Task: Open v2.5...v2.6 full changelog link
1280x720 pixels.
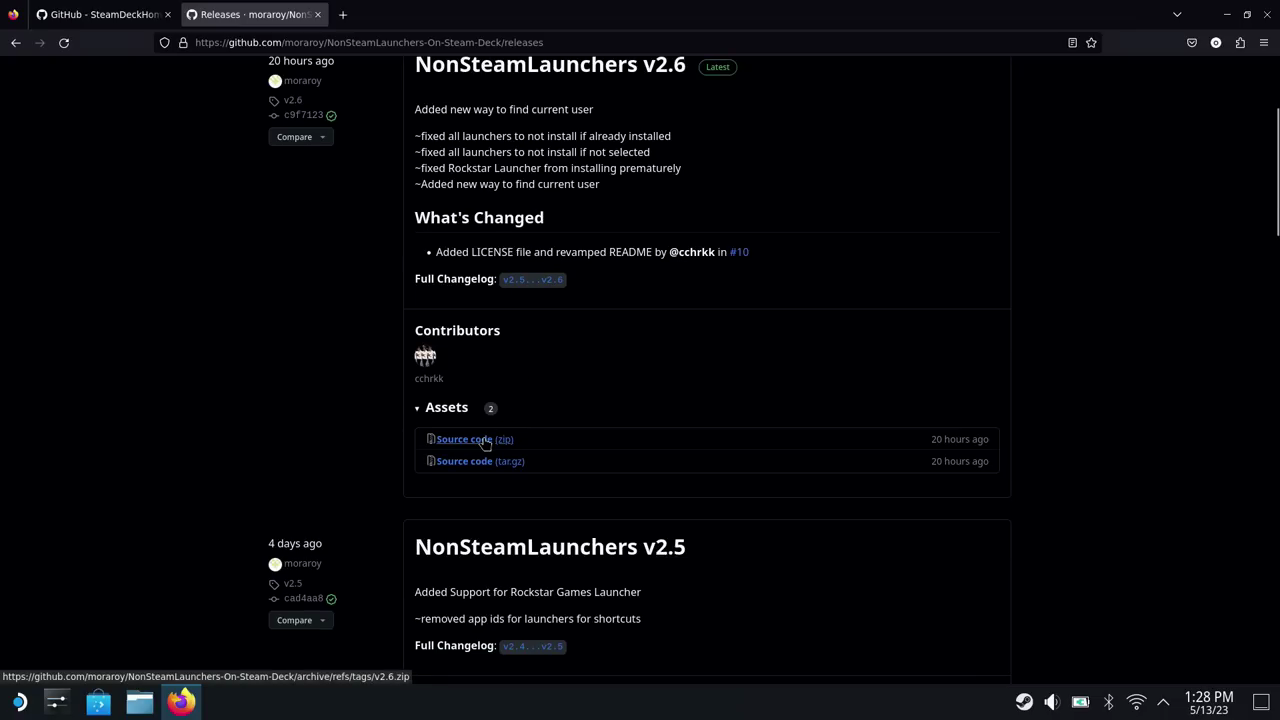Action: (x=533, y=280)
